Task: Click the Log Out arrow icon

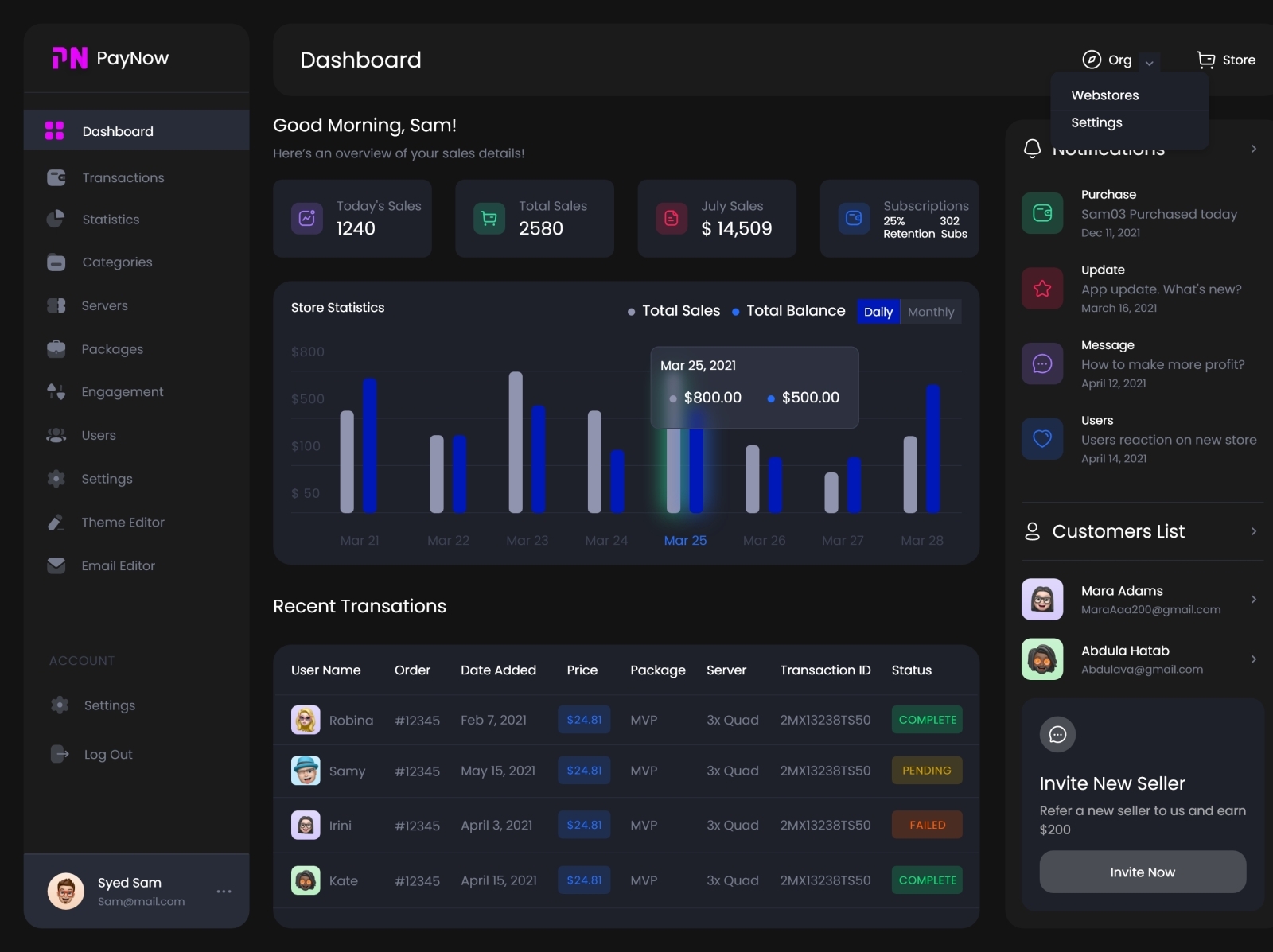Action: (60, 753)
